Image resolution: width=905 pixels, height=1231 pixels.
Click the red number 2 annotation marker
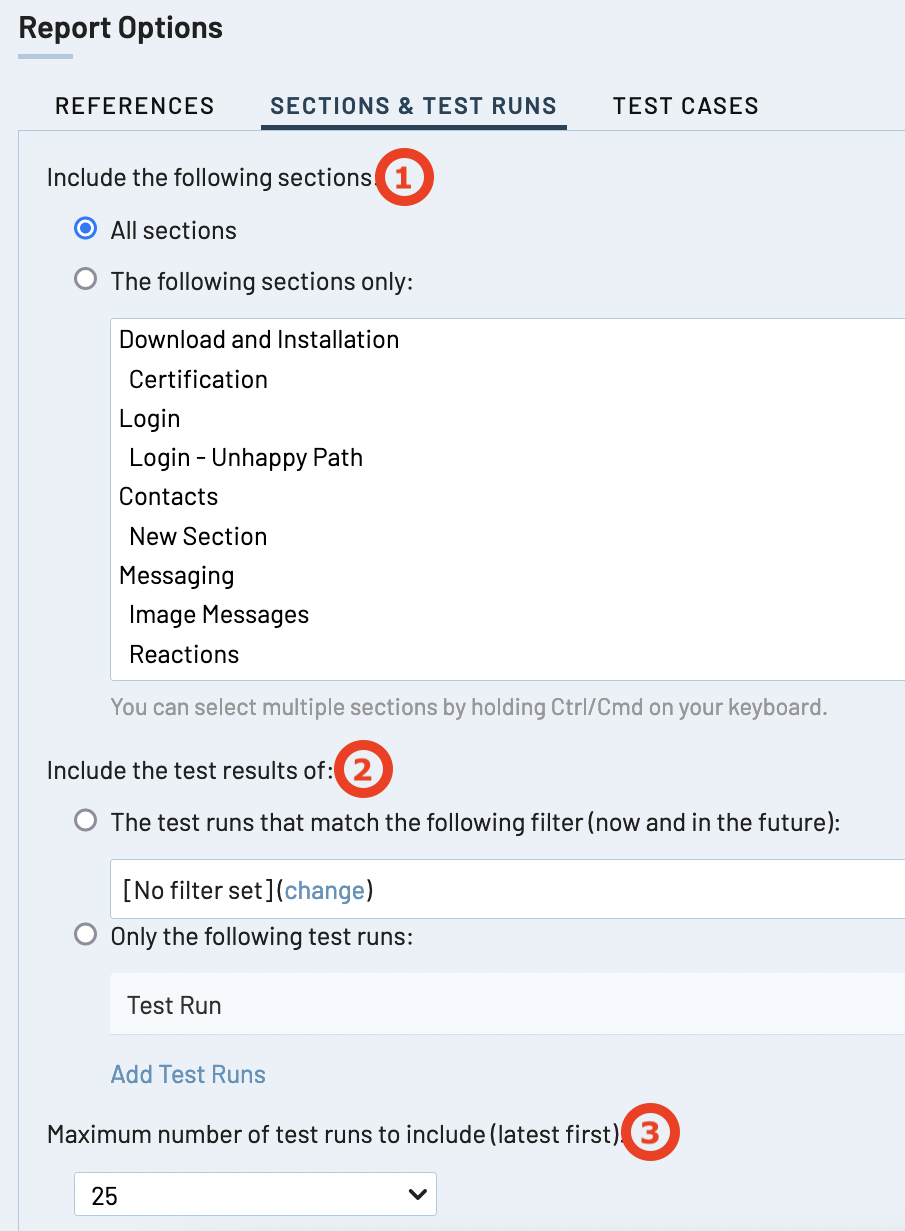click(362, 770)
